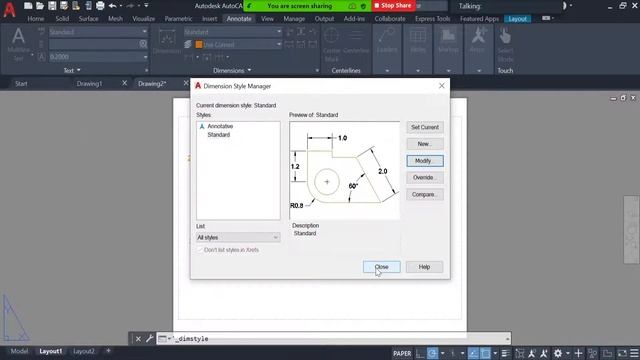Click the Annotative style icon in Styles list

(x=202, y=127)
